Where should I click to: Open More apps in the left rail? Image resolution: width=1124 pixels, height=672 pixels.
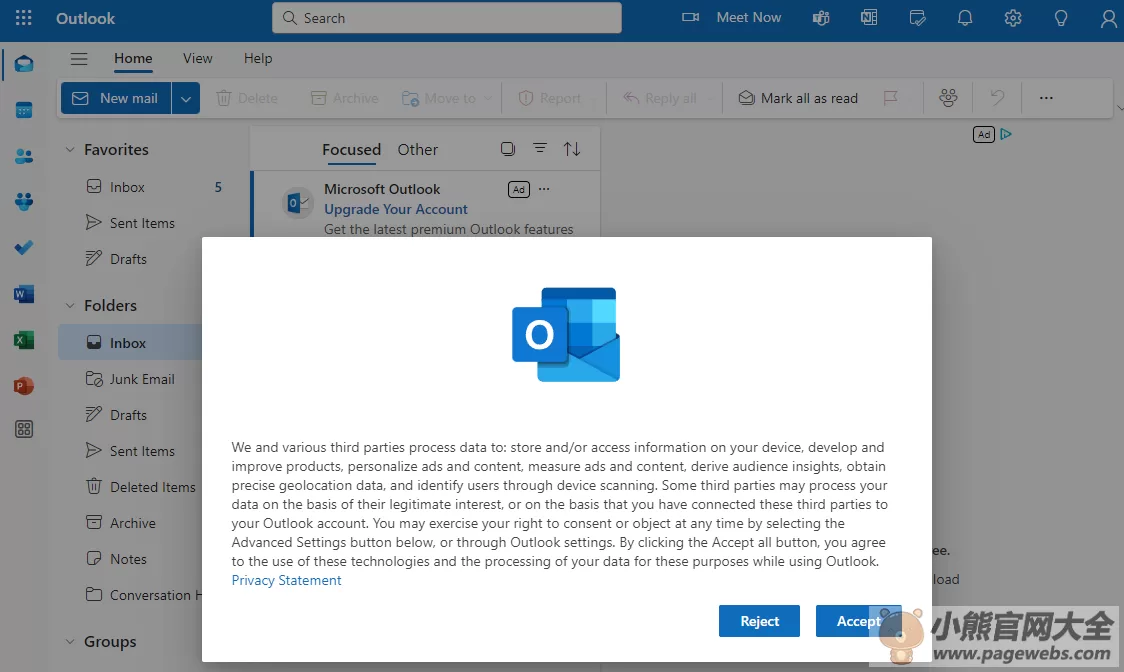pos(24,430)
